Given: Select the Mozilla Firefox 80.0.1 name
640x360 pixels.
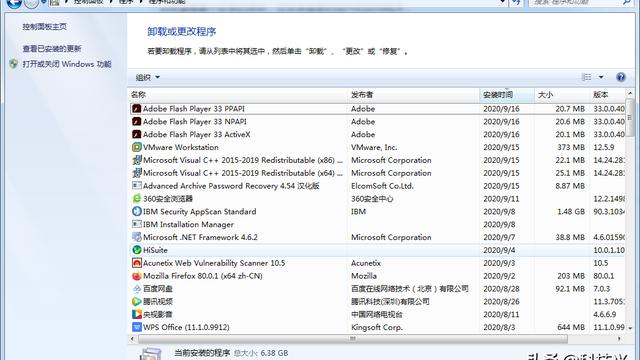Looking at the screenshot, I should point(202,276).
